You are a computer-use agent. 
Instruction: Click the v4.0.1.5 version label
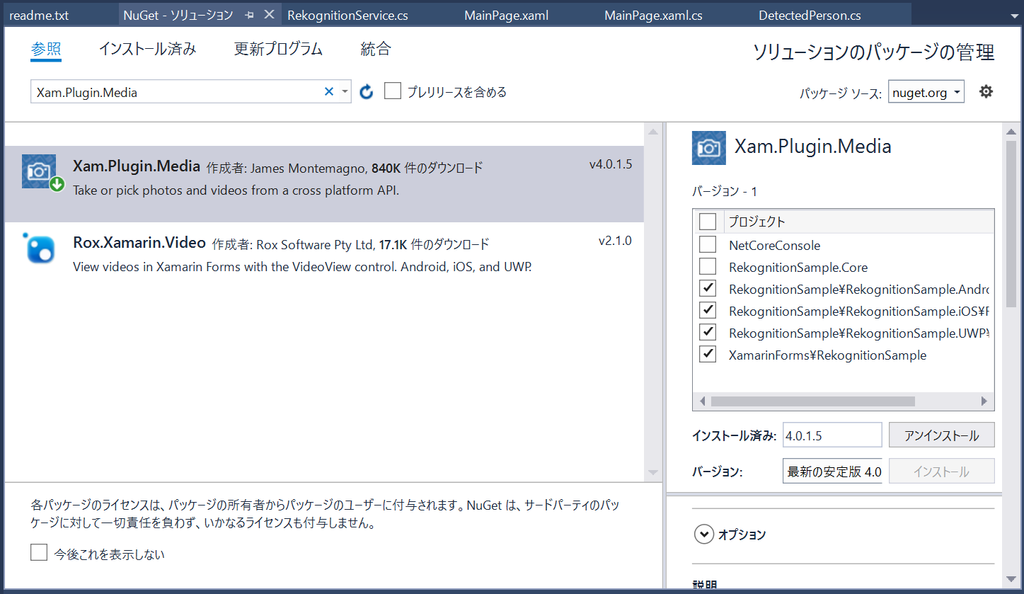(x=611, y=164)
